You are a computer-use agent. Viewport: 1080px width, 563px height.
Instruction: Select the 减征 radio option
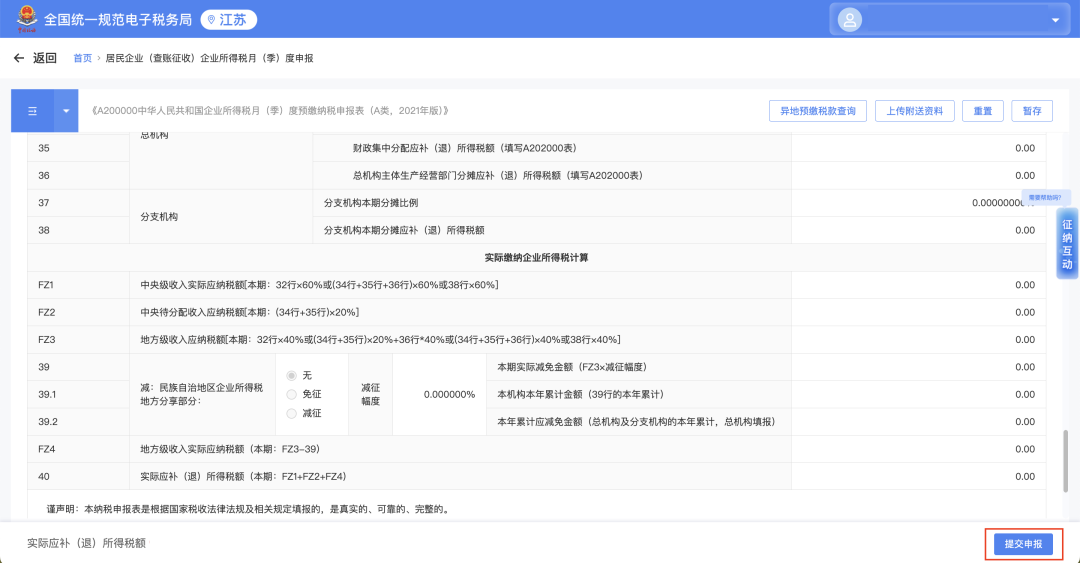pyautogui.click(x=292, y=413)
